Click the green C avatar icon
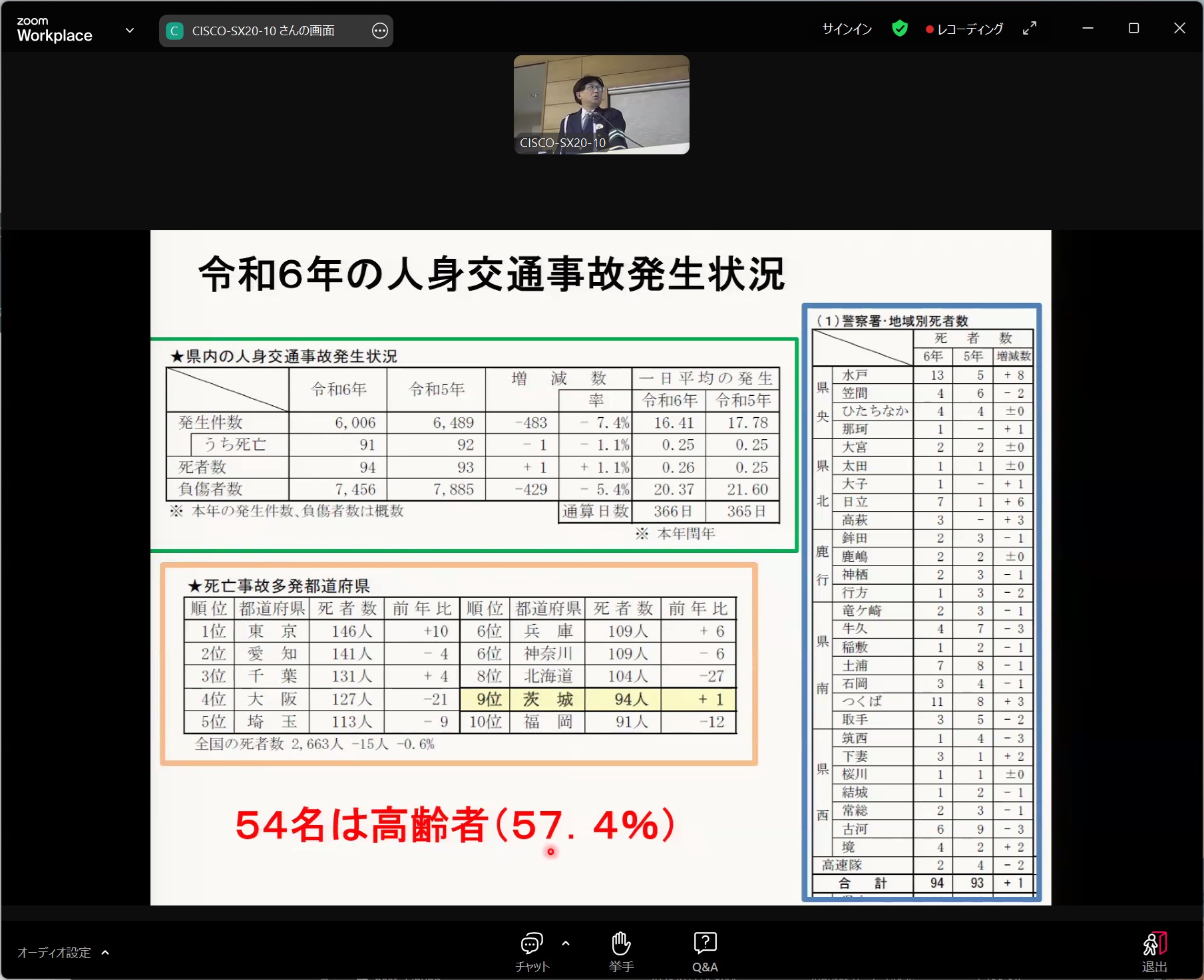 pos(174,31)
